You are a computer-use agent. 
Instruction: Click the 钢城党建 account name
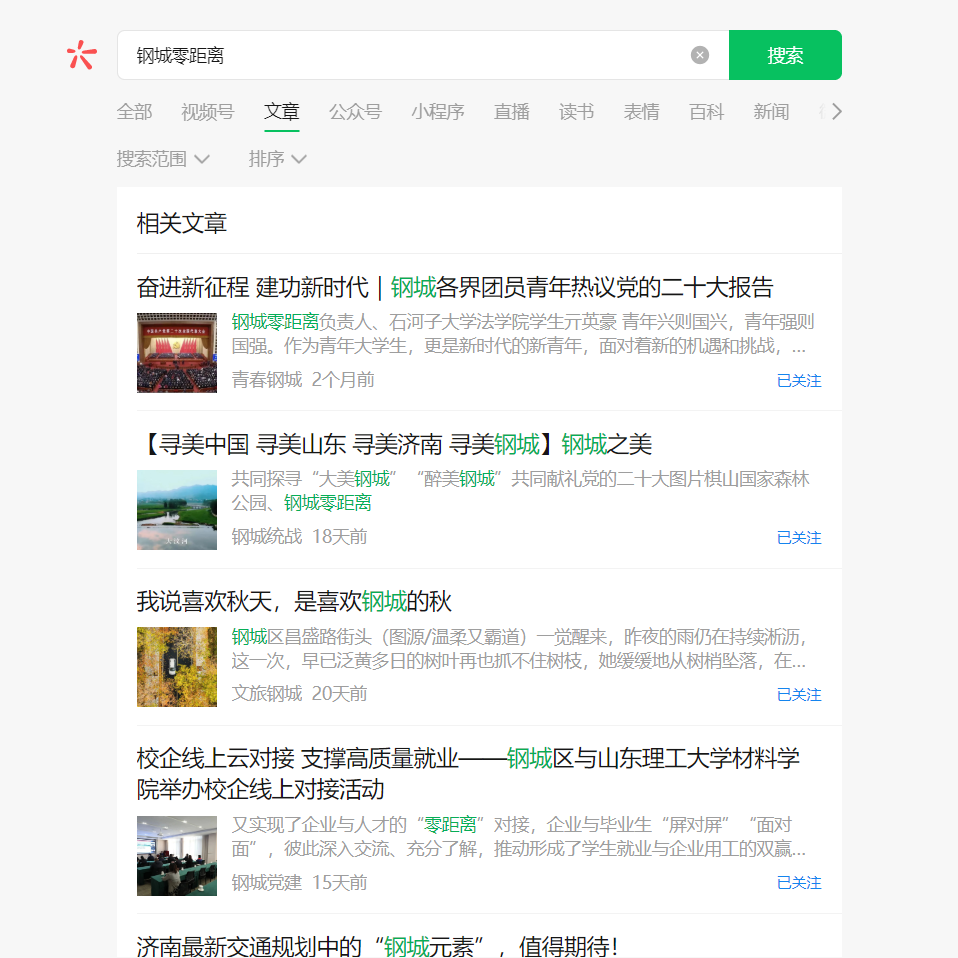click(267, 882)
